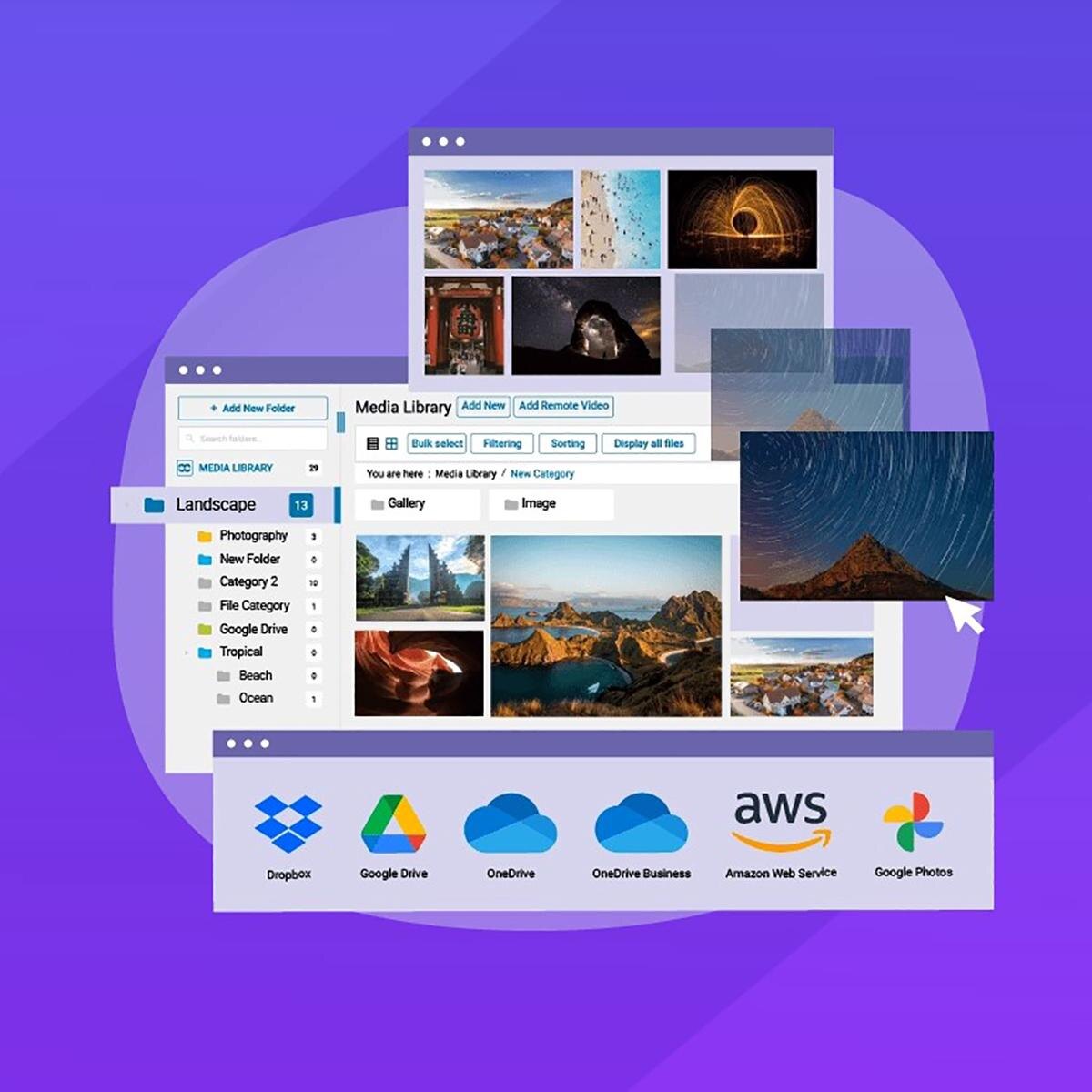Select the Ocean folder label

pyautogui.click(x=256, y=699)
